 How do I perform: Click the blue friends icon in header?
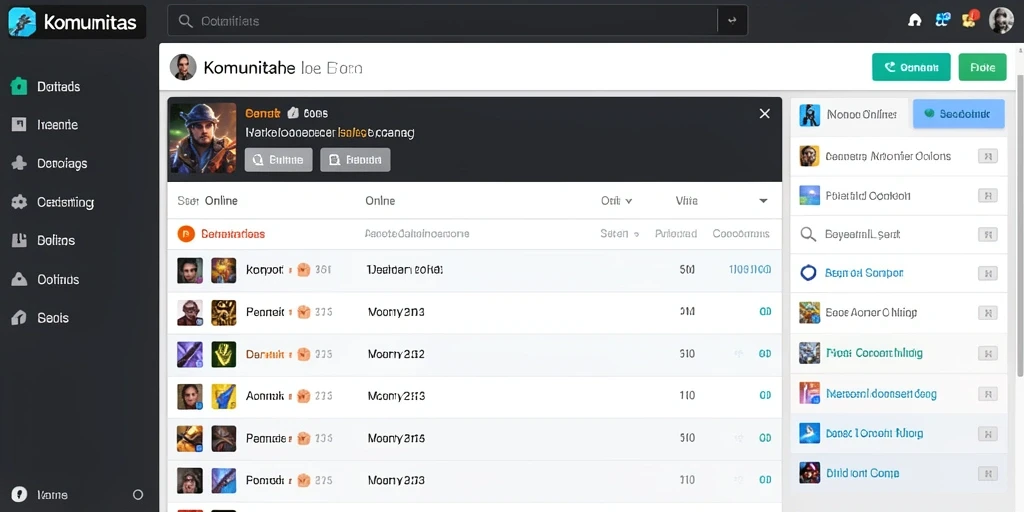pyautogui.click(x=942, y=20)
